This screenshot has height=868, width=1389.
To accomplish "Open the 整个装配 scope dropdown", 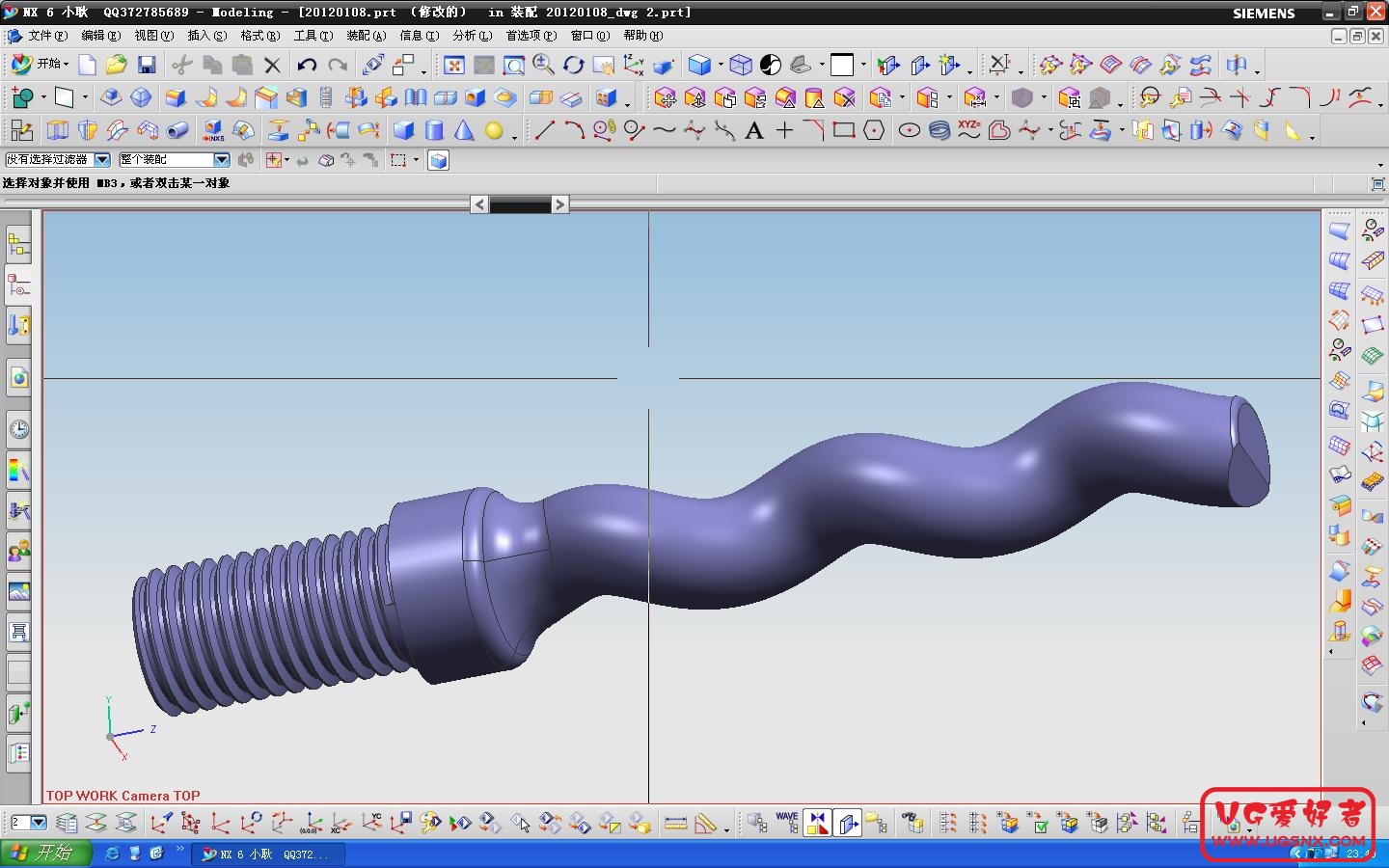I will click(222, 160).
